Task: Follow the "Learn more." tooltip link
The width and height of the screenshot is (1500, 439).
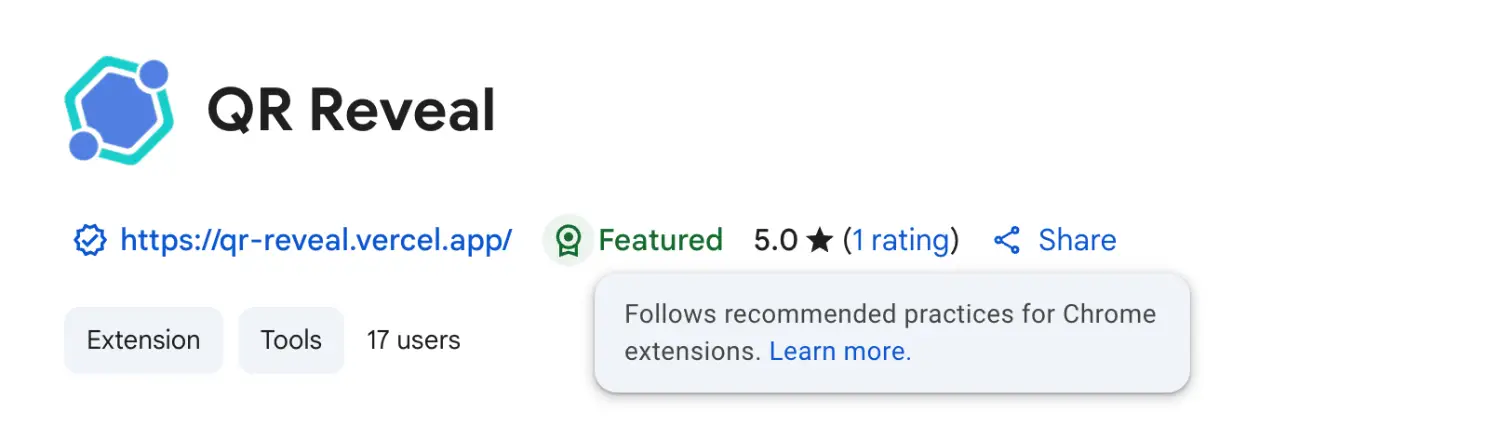Action: pyautogui.click(x=840, y=351)
